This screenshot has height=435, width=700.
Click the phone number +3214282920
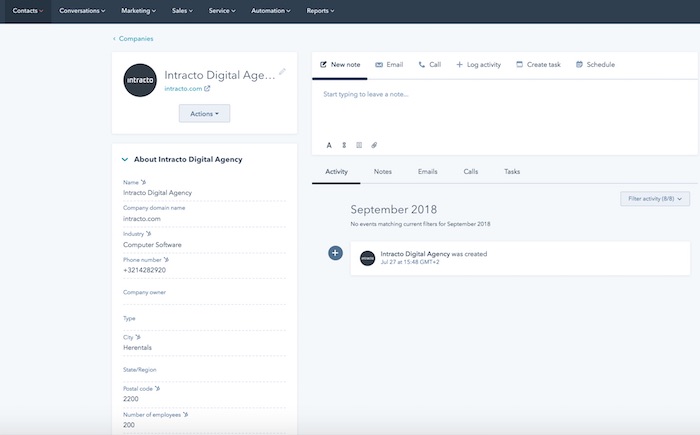pyautogui.click(x=144, y=270)
